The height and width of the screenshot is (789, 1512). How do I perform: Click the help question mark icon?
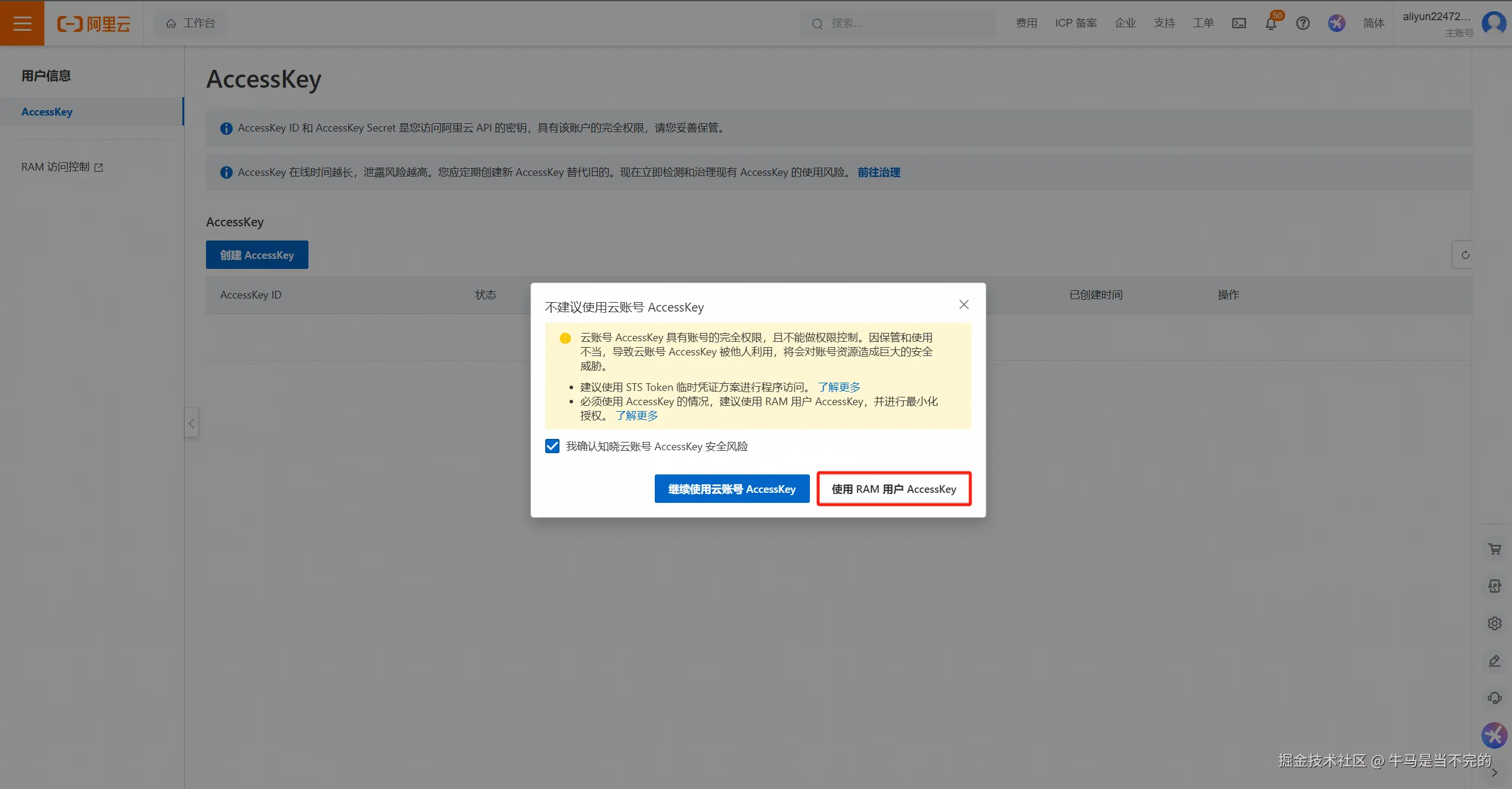pos(1302,23)
